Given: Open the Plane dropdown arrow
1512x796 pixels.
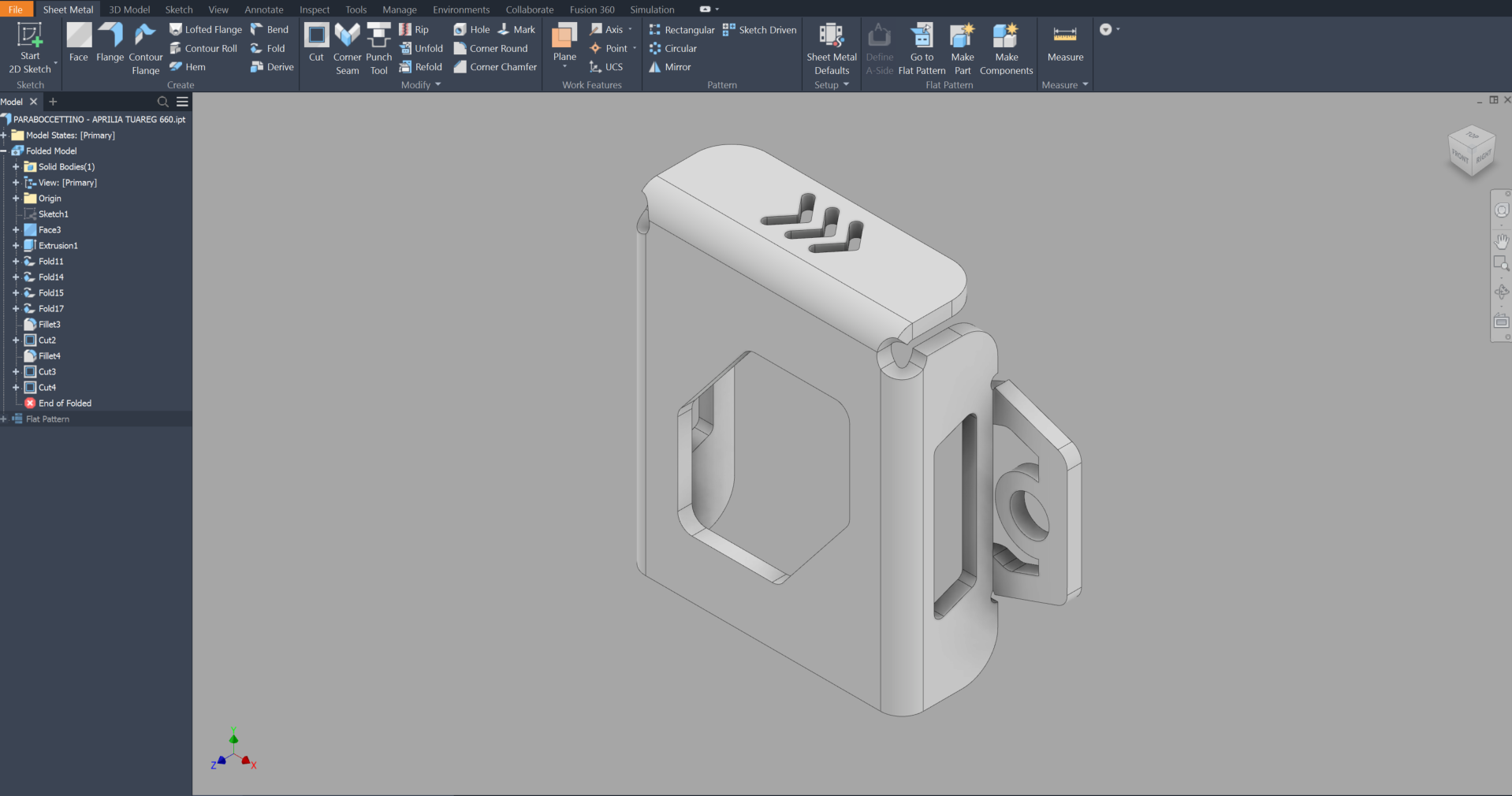Looking at the screenshot, I should tap(564, 68).
